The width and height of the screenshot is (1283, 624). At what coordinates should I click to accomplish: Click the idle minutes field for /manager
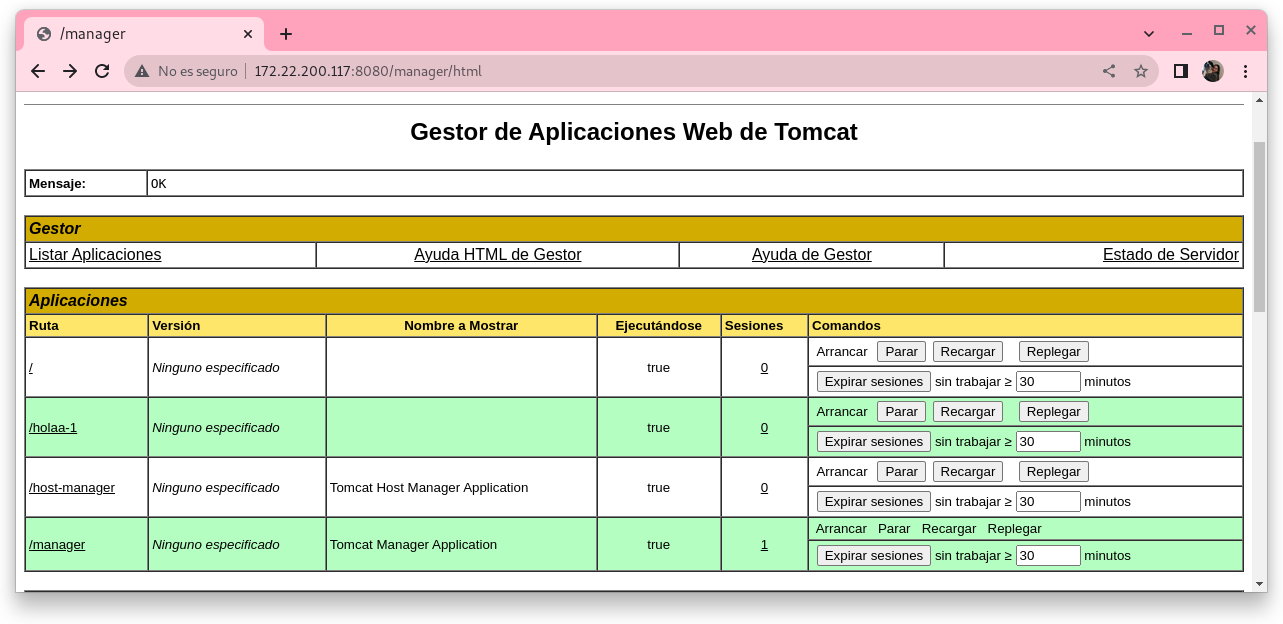[x=1047, y=556]
